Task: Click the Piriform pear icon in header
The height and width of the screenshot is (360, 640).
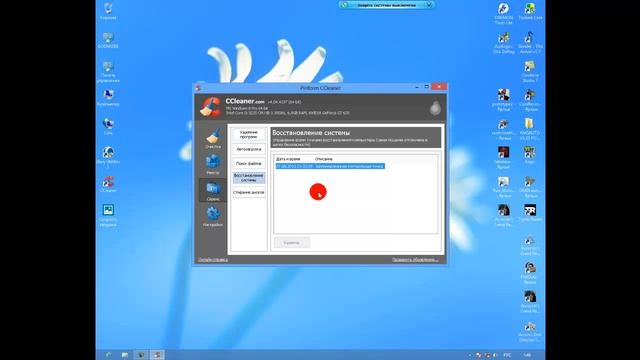Action: (x=435, y=107)
